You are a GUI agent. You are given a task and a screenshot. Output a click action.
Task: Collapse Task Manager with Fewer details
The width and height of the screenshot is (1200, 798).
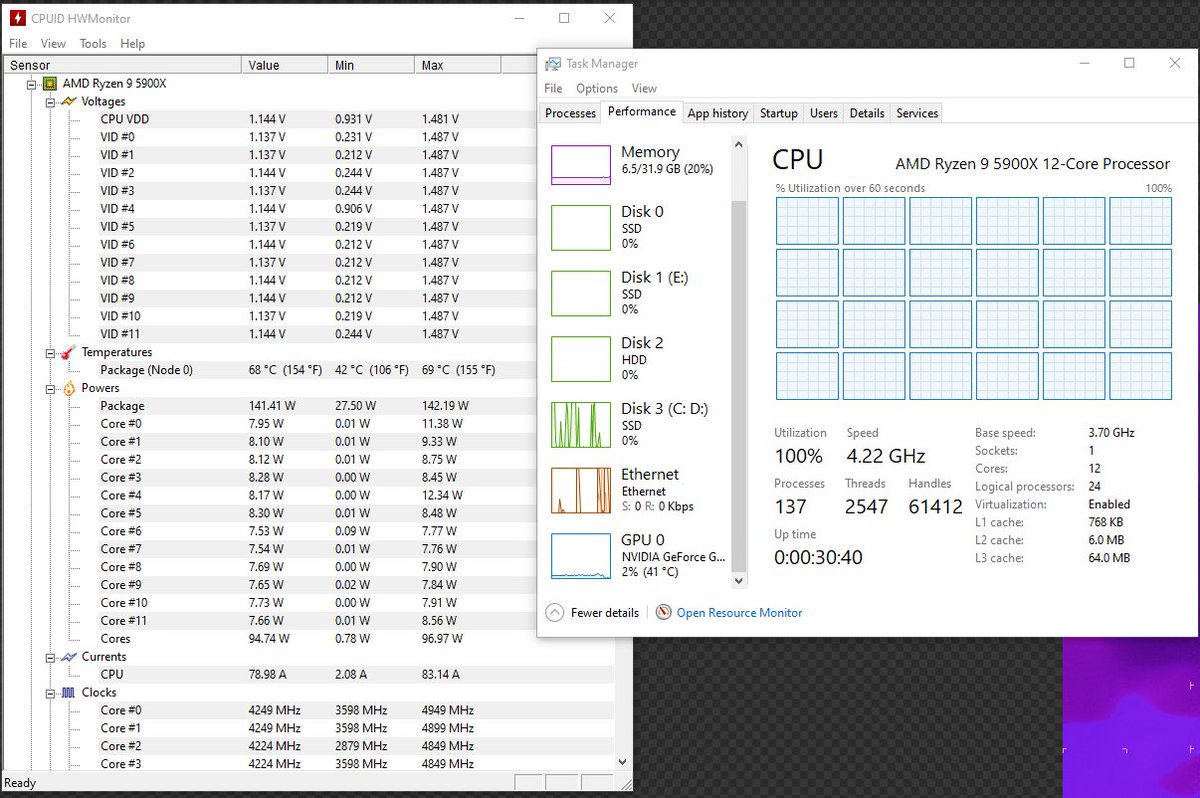coord(594,612)
